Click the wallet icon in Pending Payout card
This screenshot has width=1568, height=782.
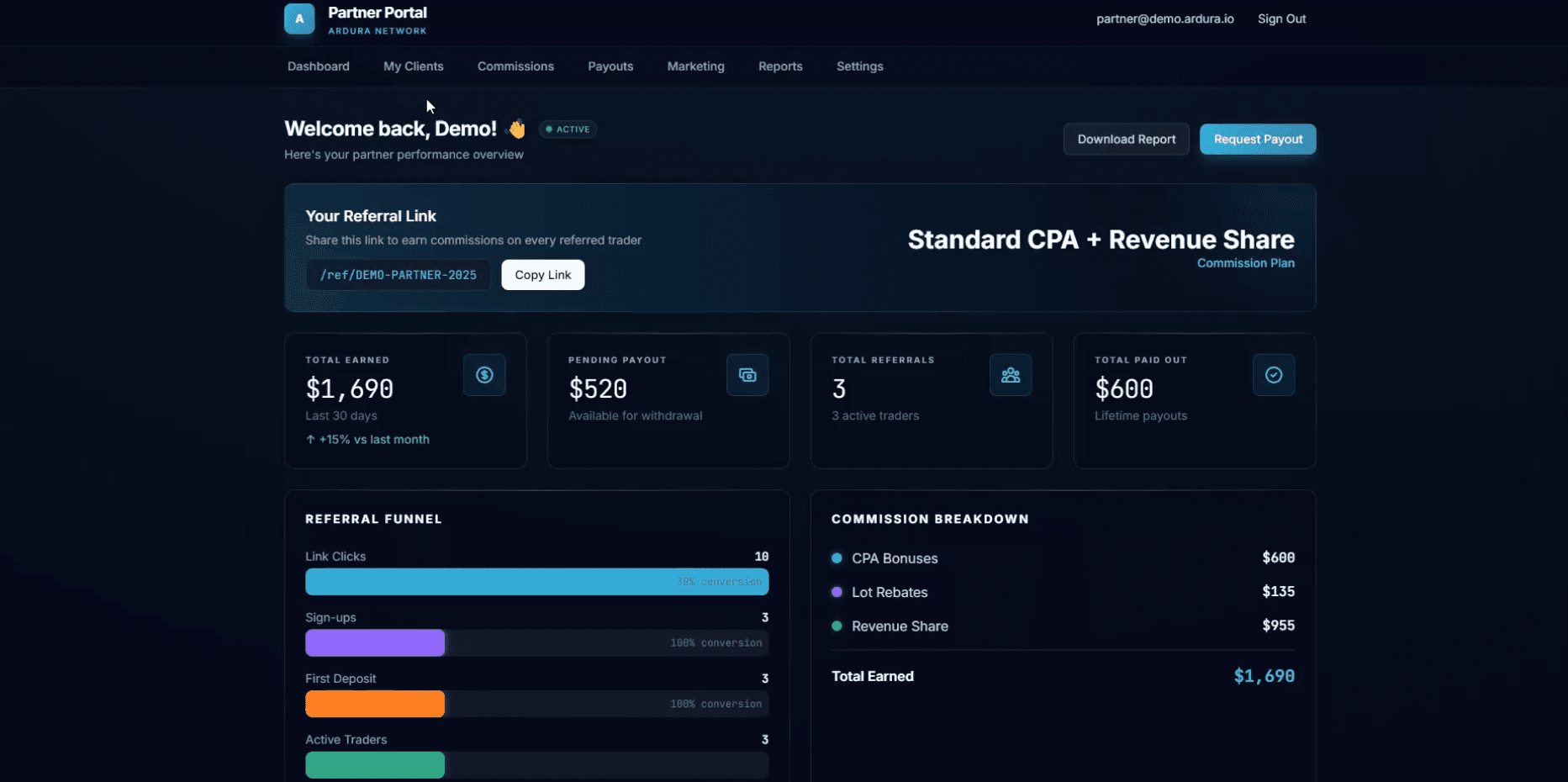coord(747,375)
